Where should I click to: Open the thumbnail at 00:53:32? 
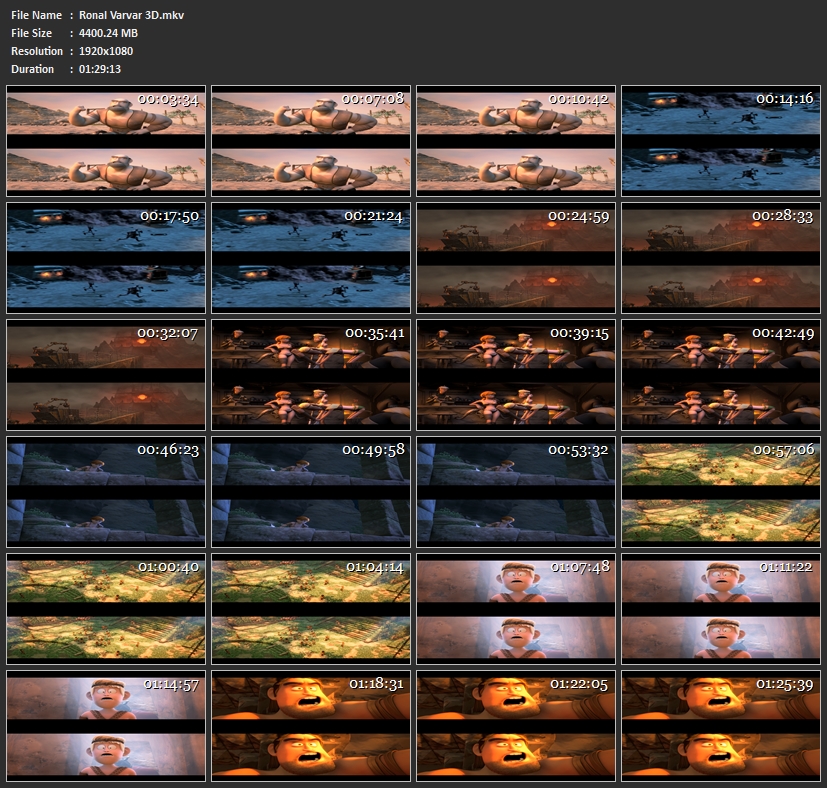tap(516, 492)
